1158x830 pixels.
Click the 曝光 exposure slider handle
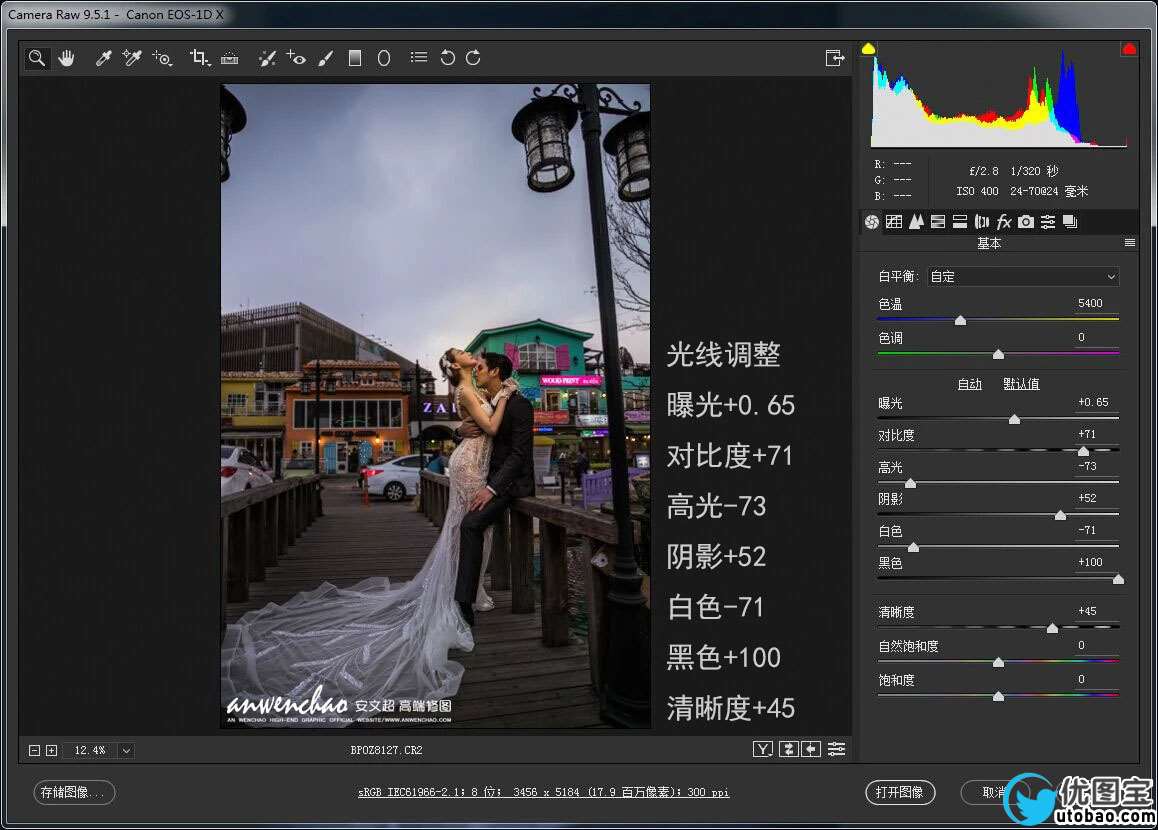1015,419
